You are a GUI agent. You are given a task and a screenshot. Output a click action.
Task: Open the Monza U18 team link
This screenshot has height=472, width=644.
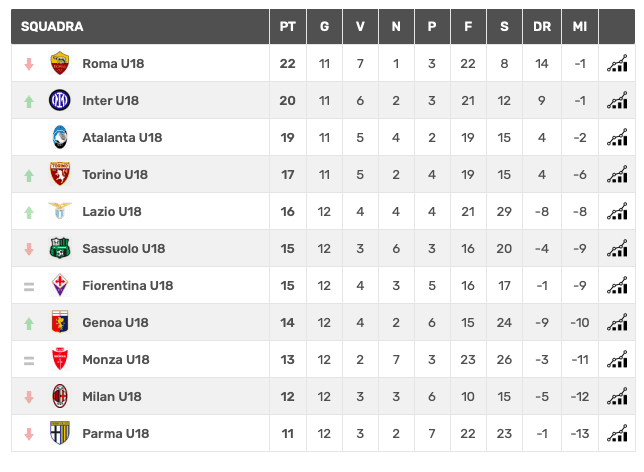(116, 359)
